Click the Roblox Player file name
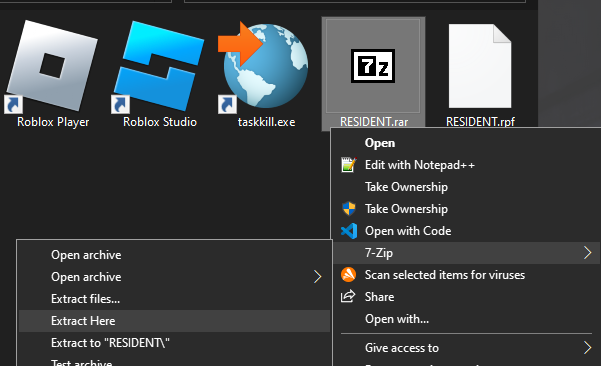The width and height of the screenshot is (601, 366). [x=53, y=122]
